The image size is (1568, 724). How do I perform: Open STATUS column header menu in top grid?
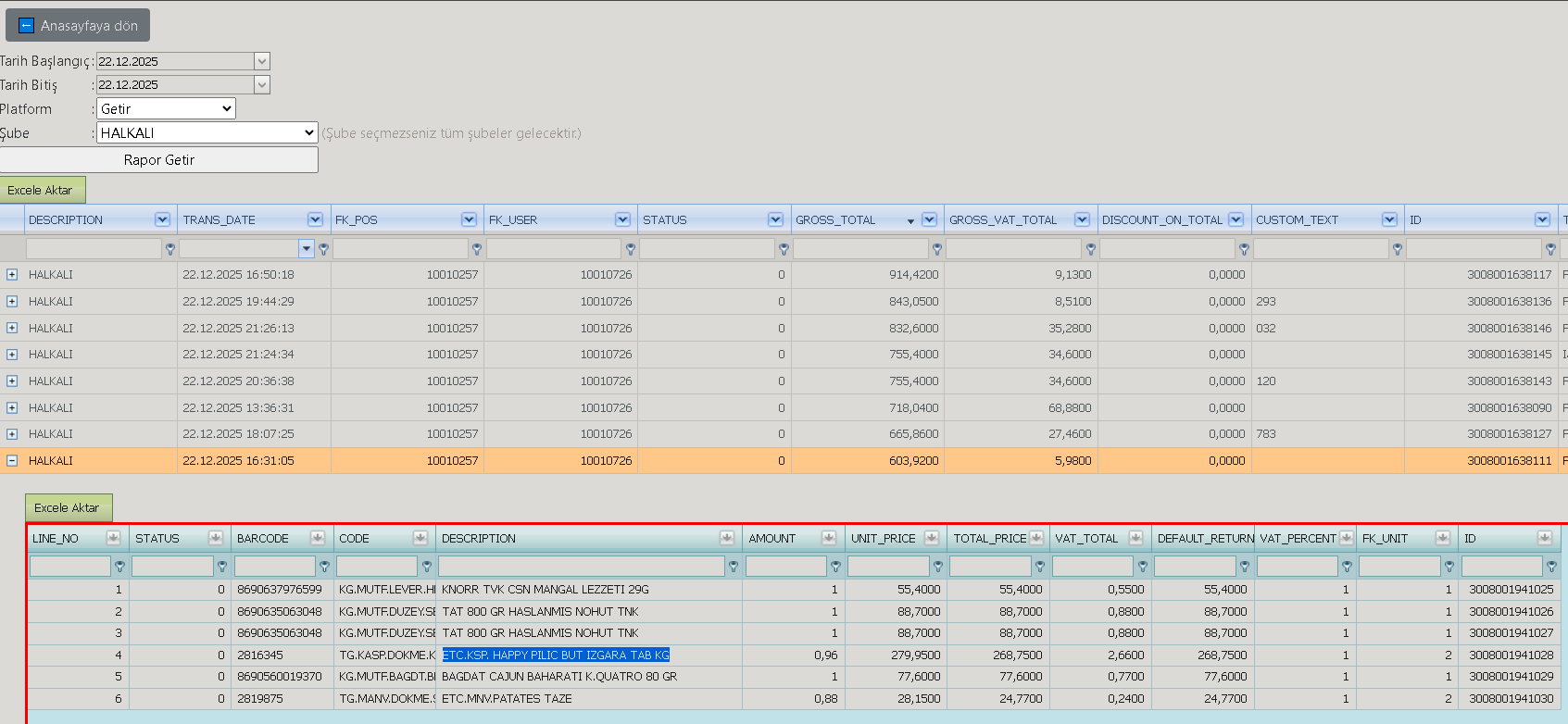tap(775, 219)
